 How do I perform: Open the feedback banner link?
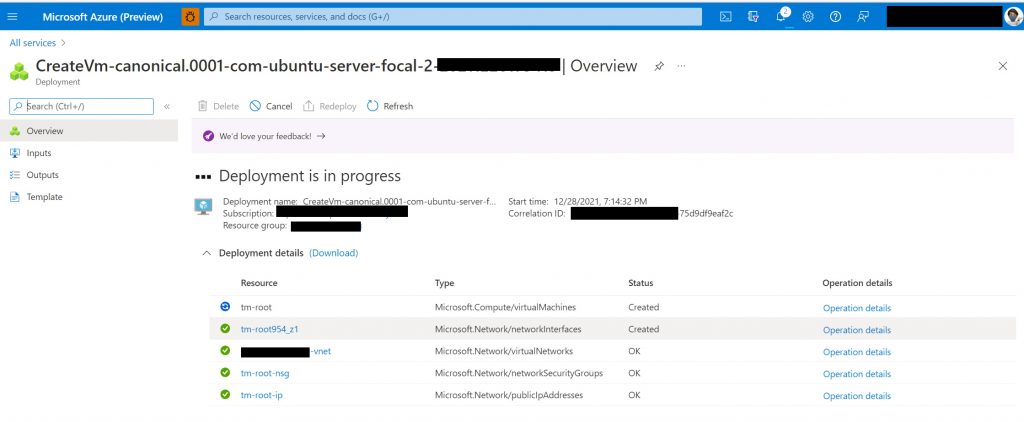coord(272,137)
